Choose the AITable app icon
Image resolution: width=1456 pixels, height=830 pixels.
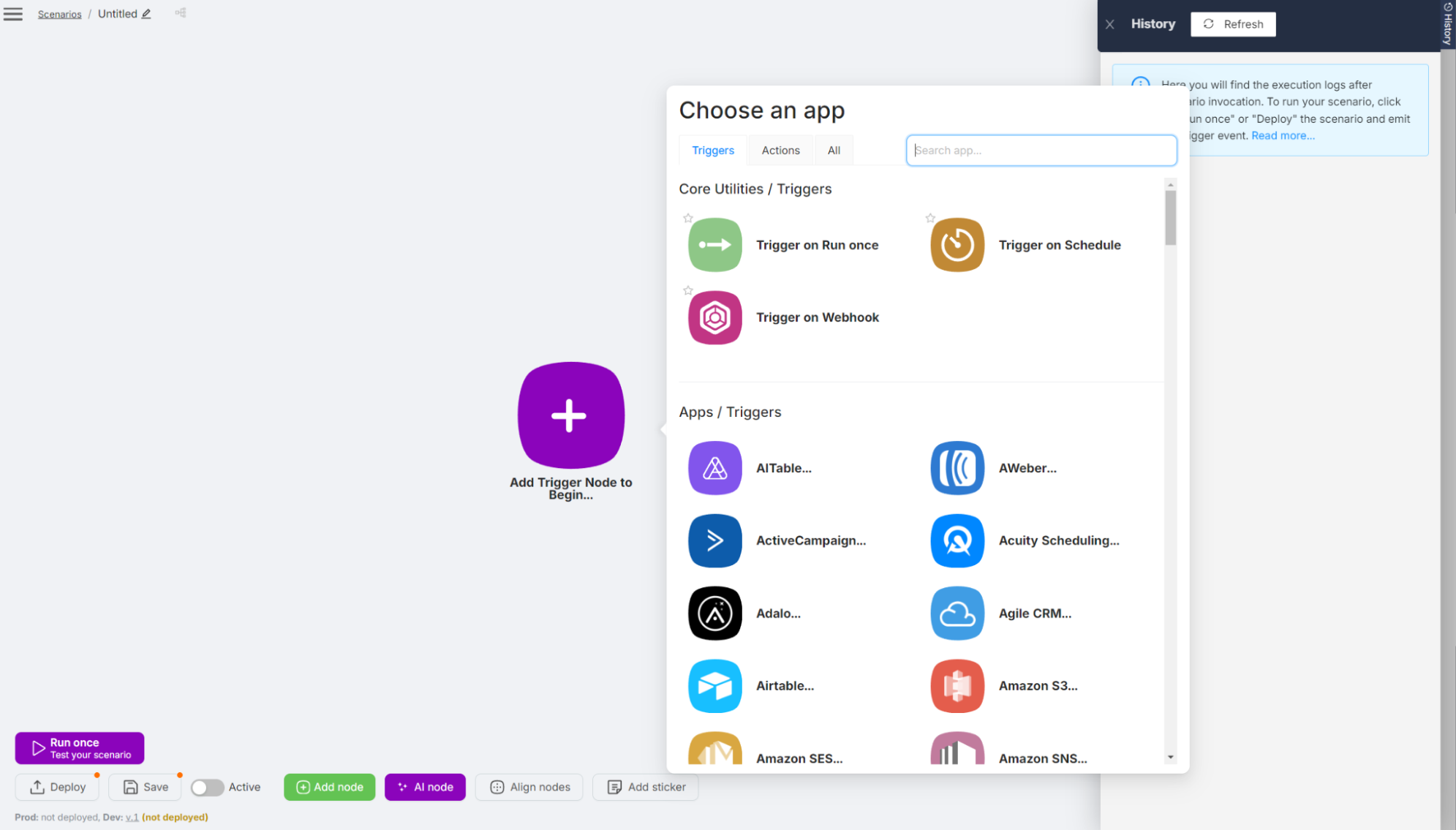(x=714, y=468)
